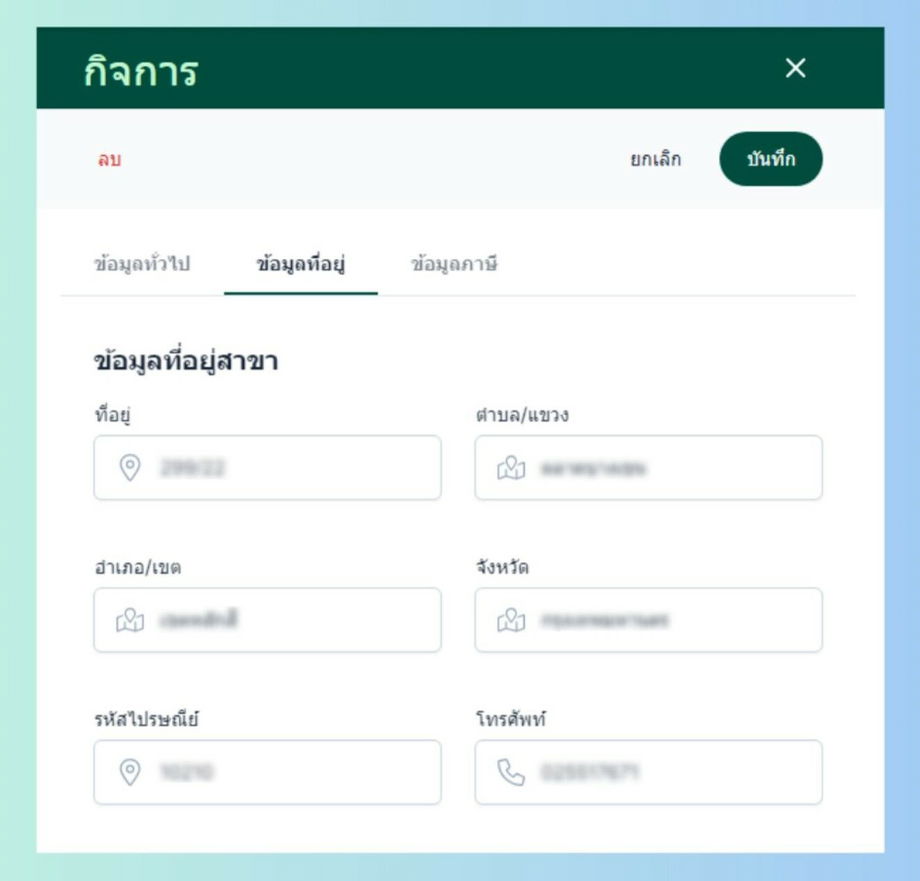Click the phone icon in โทรศัพท์ field
Screen dimensions: 920x881
click(511, 772)
